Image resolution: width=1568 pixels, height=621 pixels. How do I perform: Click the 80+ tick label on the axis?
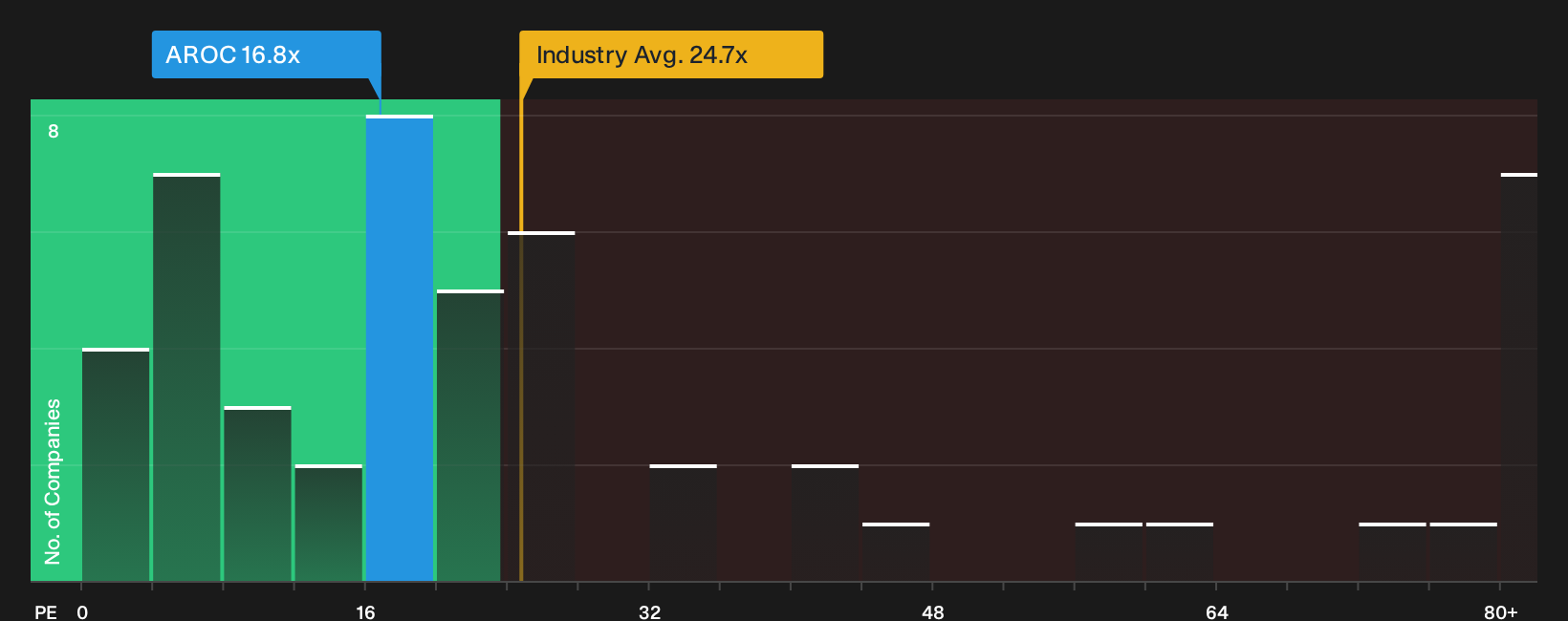[1500, 611]
